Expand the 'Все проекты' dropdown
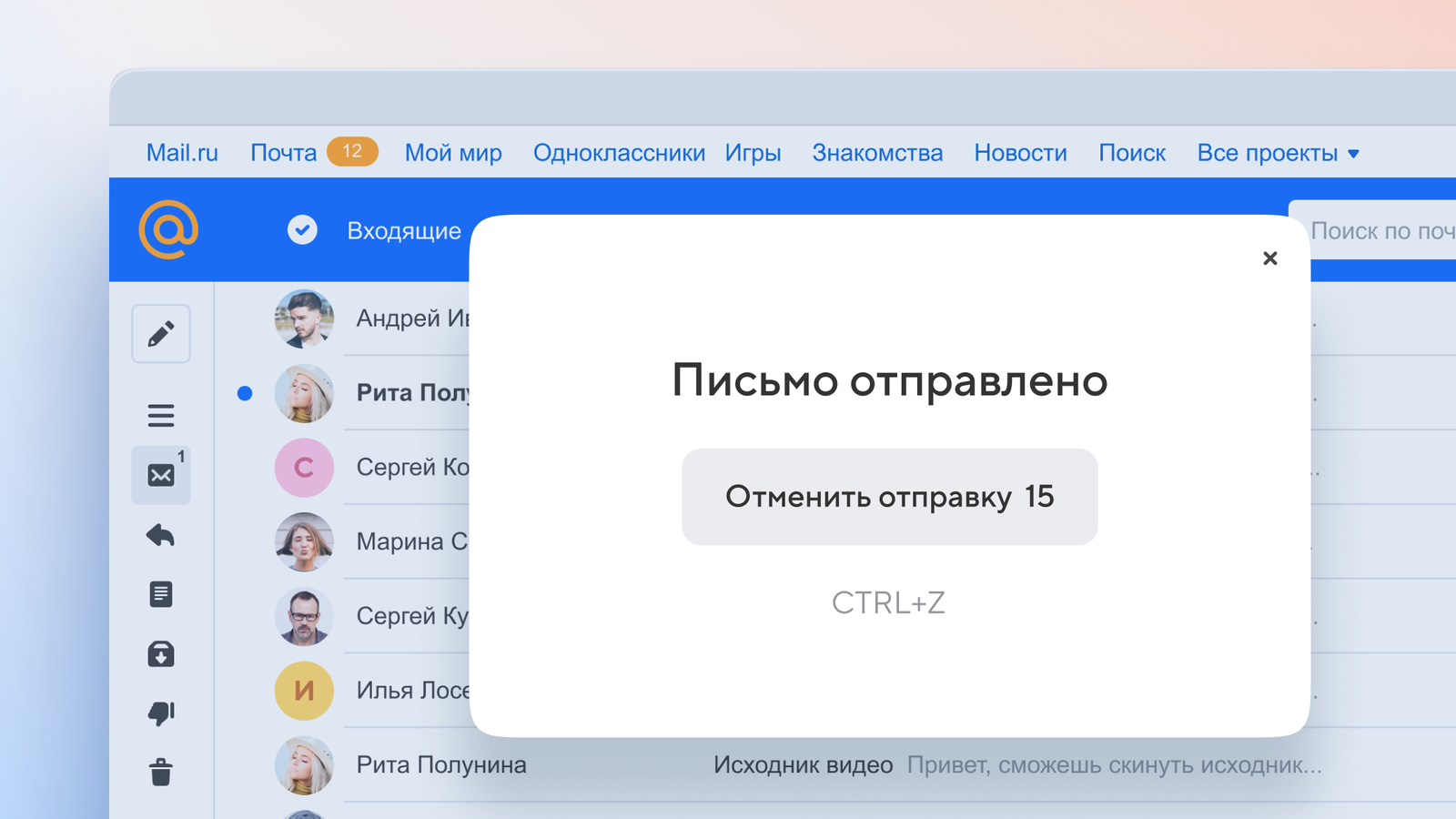The width and height of the screenshot is (1456, 819). (x=1278, y=153)
